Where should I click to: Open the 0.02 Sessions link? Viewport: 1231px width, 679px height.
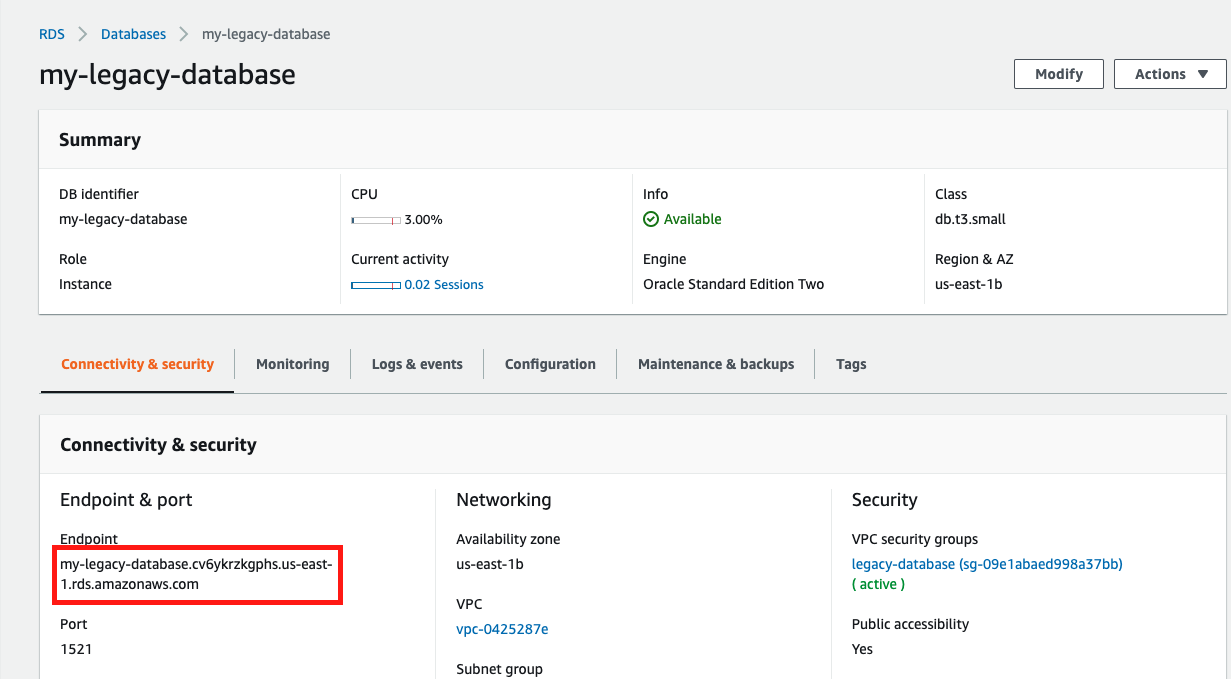(444, 285)
